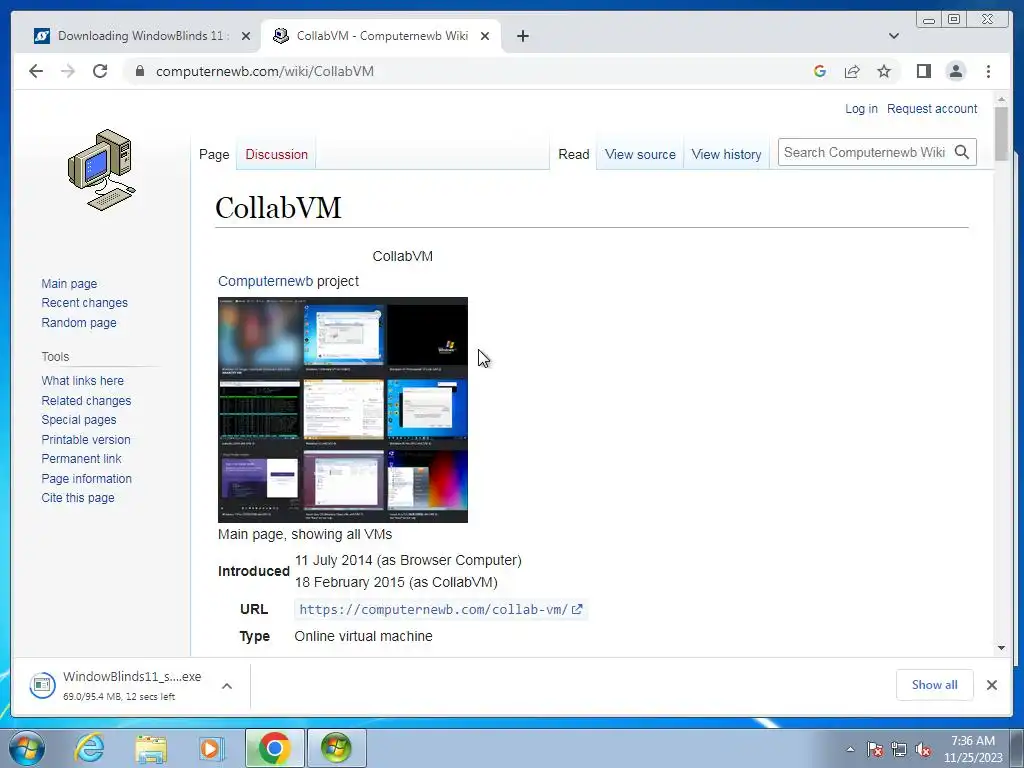Open Page information link

click(86, 478)
